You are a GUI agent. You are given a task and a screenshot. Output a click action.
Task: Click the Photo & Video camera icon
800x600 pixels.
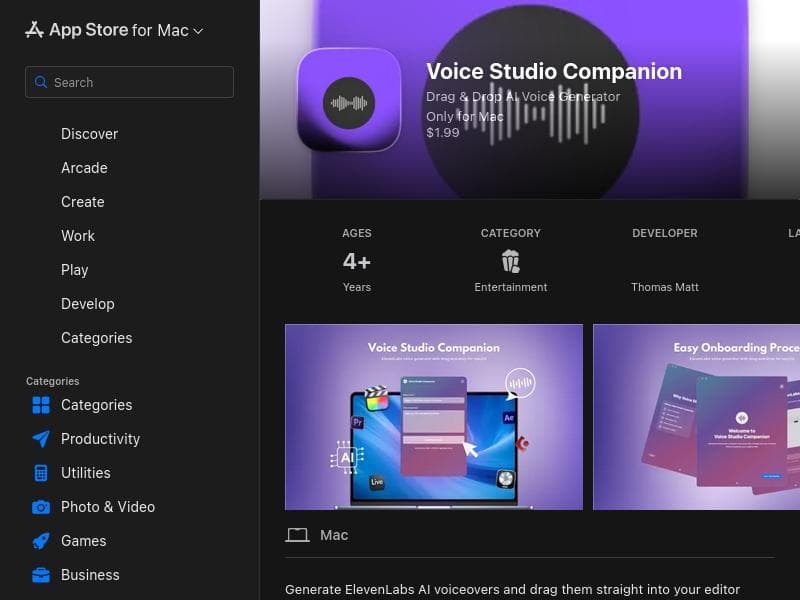41,507
